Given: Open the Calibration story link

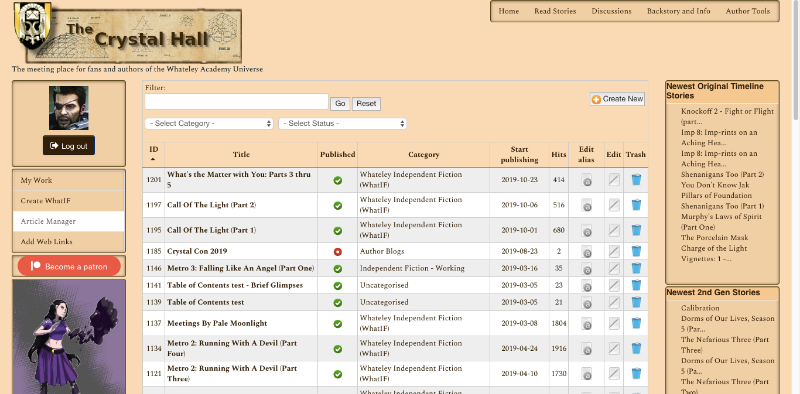Looking at the screenshot, I should [x=700, y=308].
